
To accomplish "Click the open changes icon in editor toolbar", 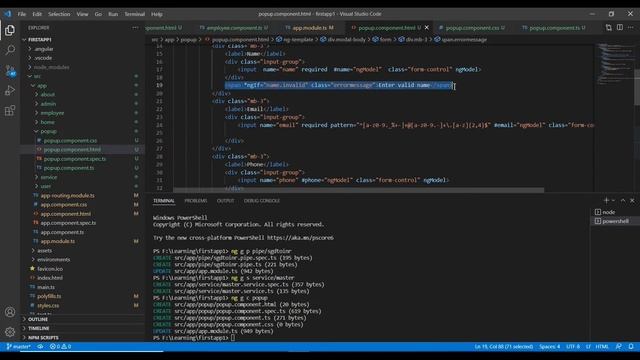I will (609, 28).
